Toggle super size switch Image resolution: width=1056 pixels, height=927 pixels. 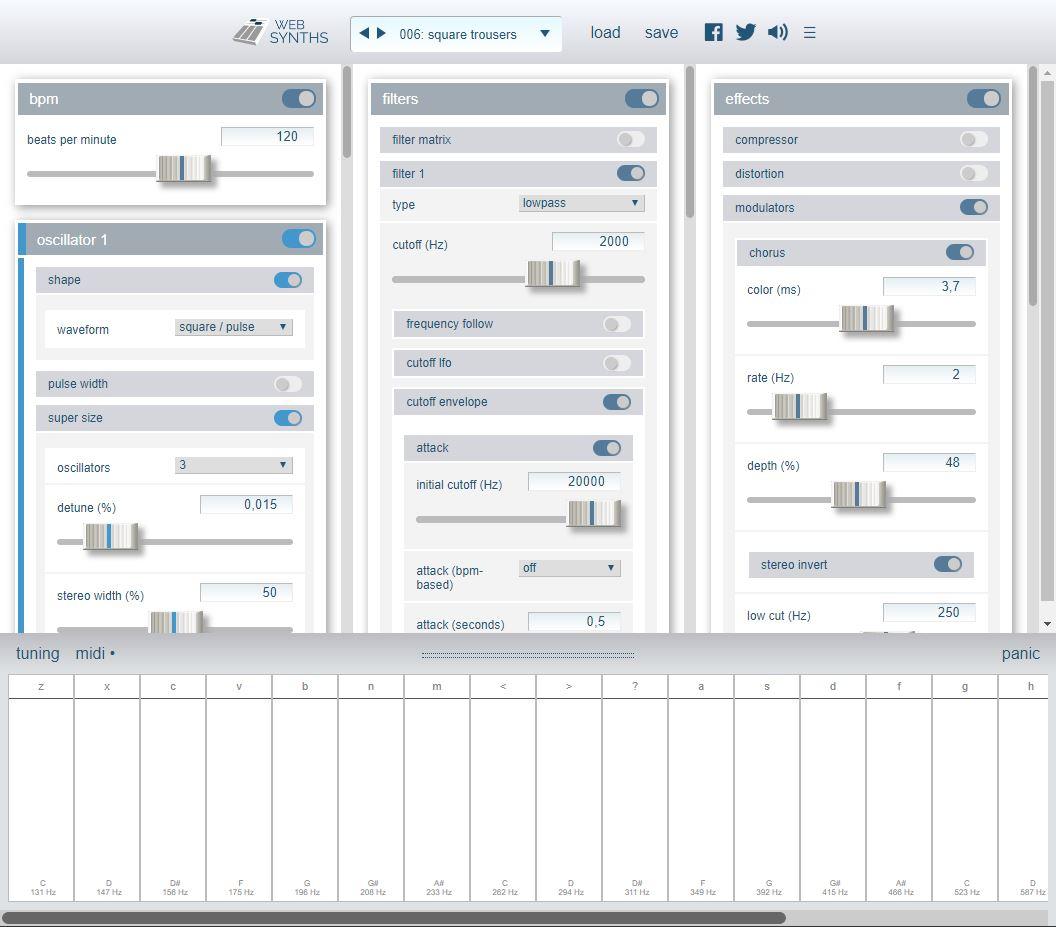tap(288, 418)
